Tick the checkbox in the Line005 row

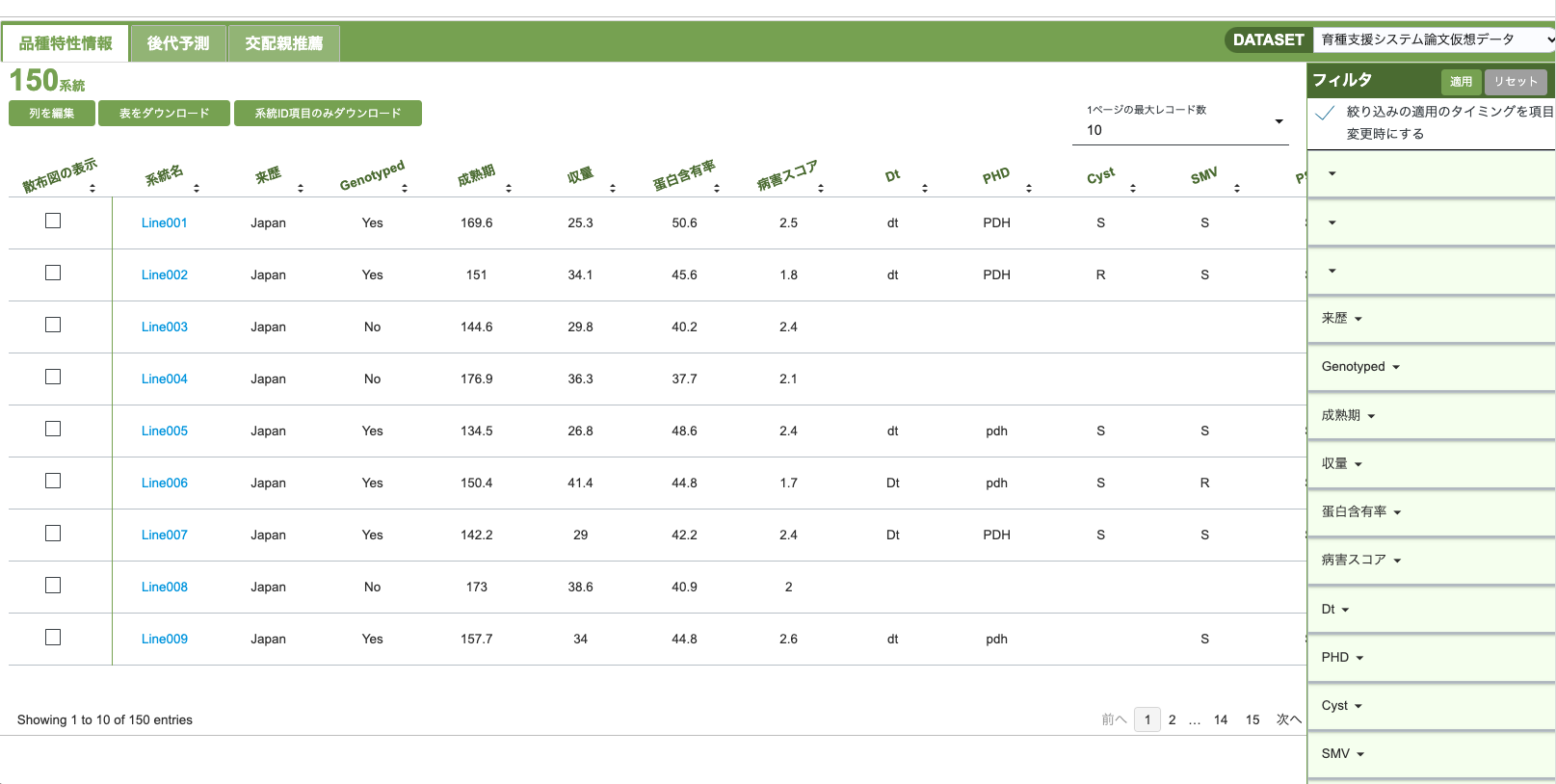(x=53, y=430)
